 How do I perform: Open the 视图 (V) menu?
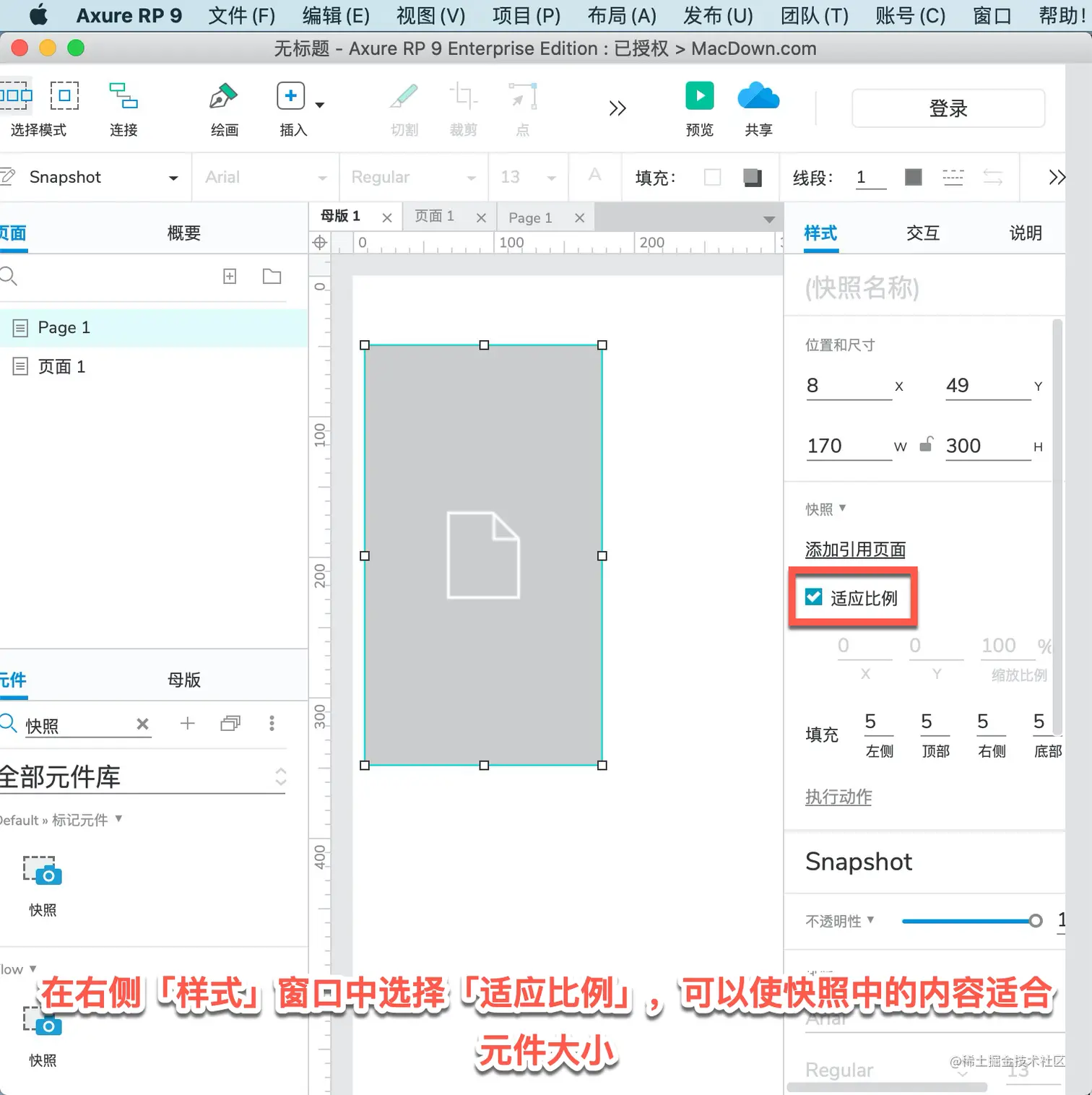pos(431,15)
